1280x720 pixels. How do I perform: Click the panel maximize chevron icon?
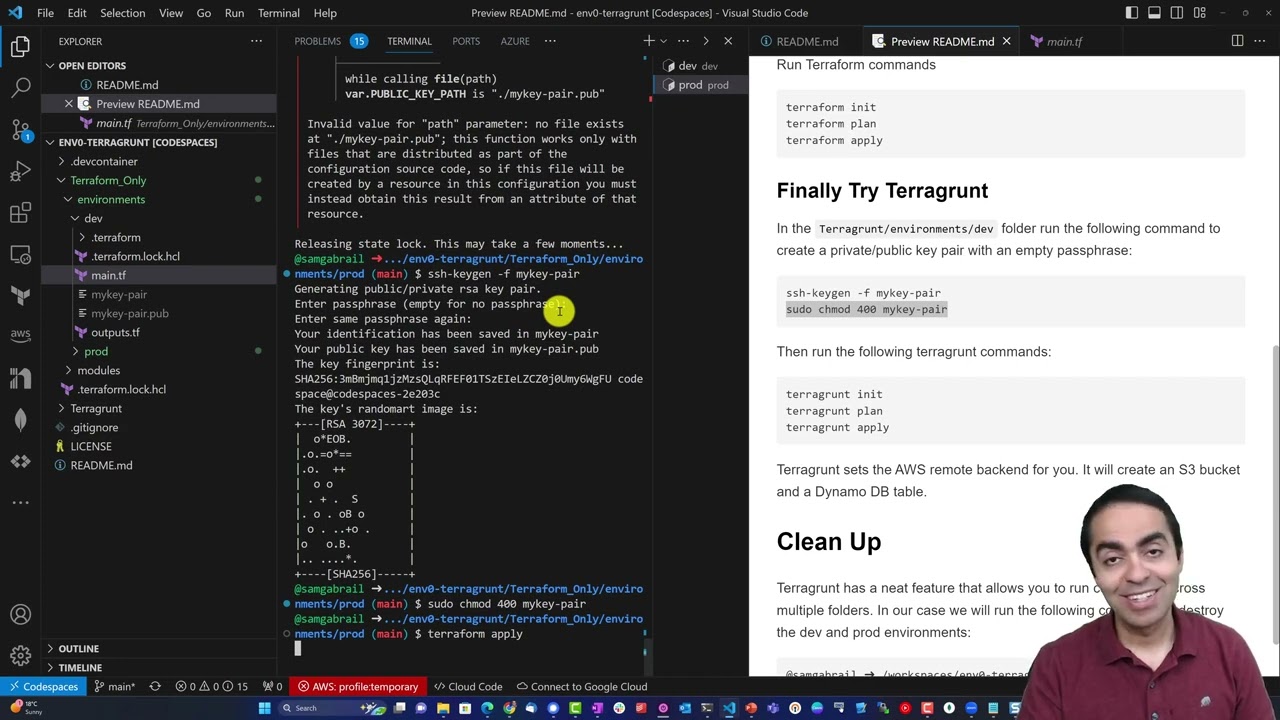pyautogui.click(x=706, y=41)
